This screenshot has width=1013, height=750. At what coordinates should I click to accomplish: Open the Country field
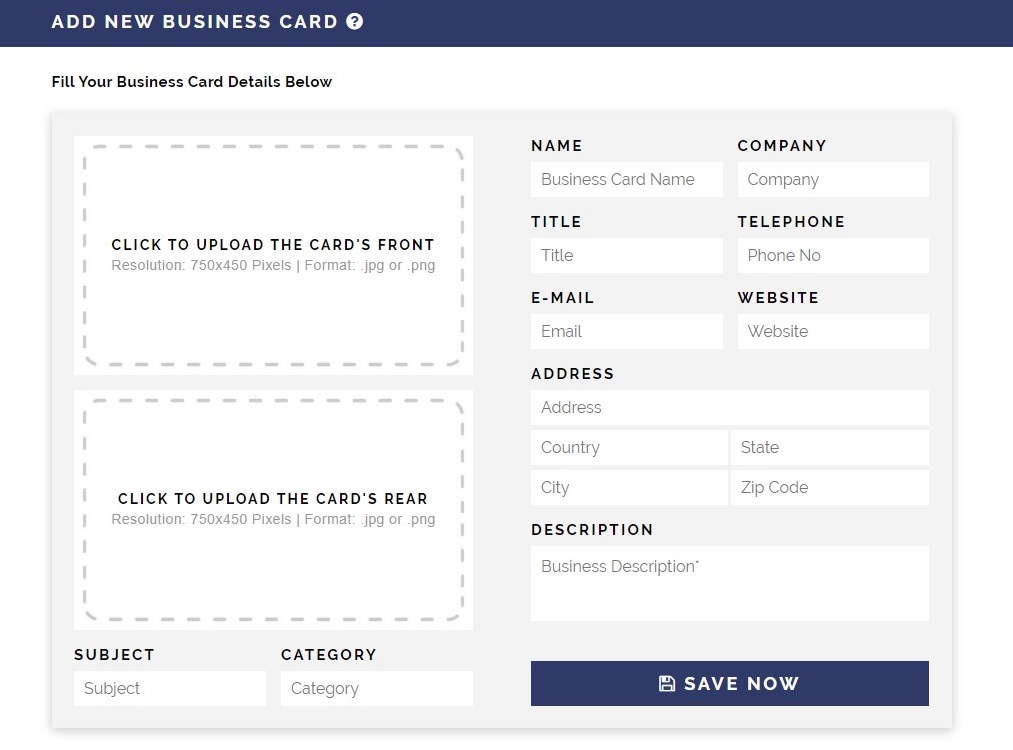(x=629, y=448)
